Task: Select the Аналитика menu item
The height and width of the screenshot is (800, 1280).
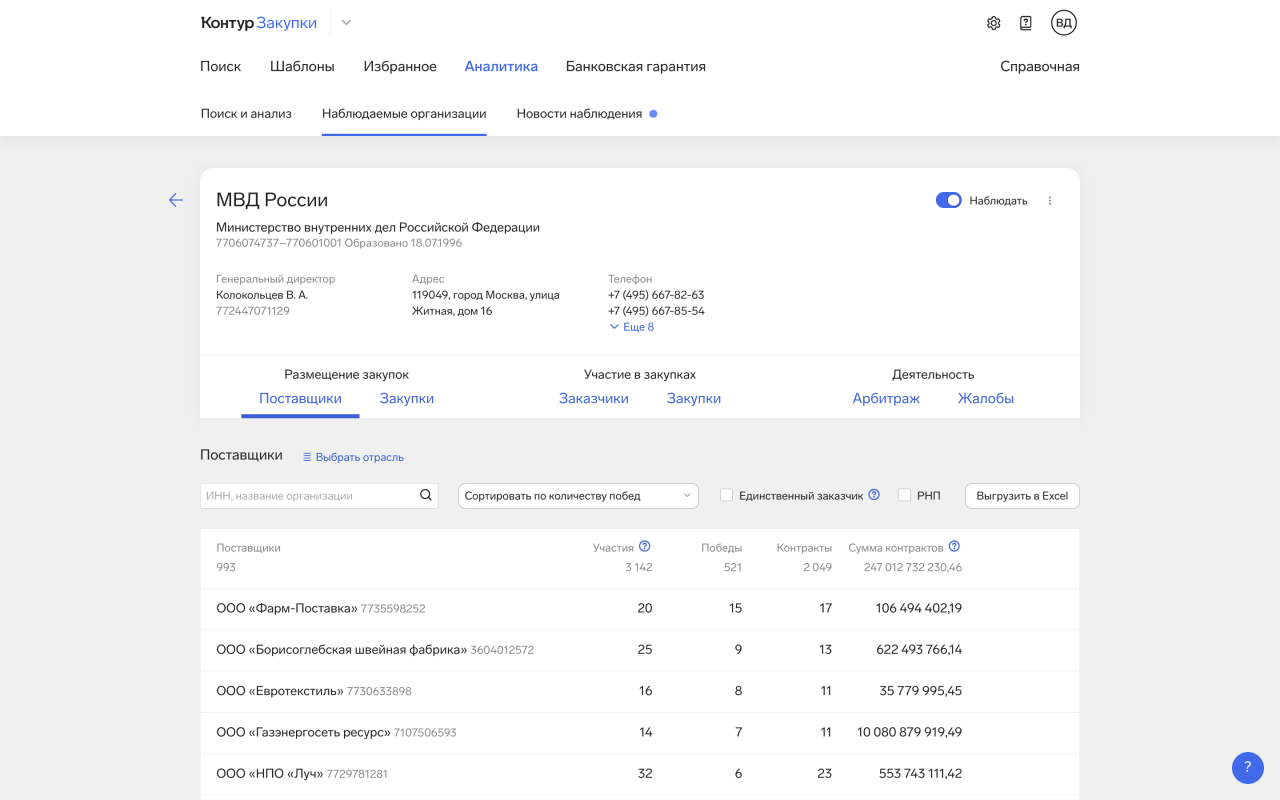Action: point(501,66)
